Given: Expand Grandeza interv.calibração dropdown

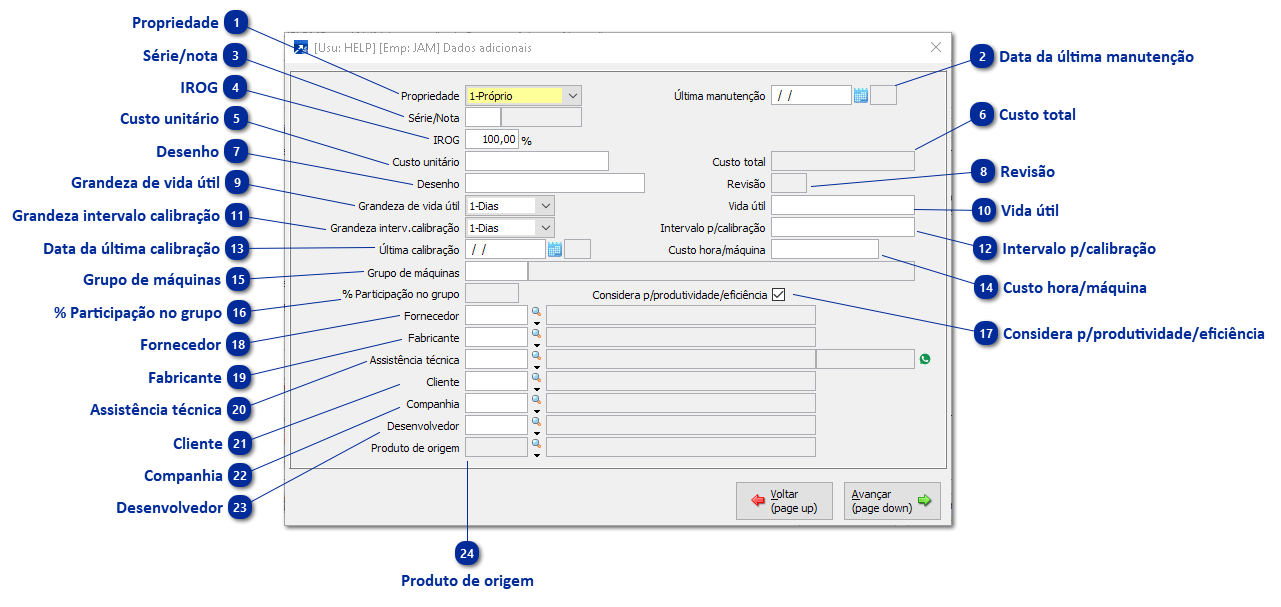Looking at the screenshot, I should (x=544, y=228).
